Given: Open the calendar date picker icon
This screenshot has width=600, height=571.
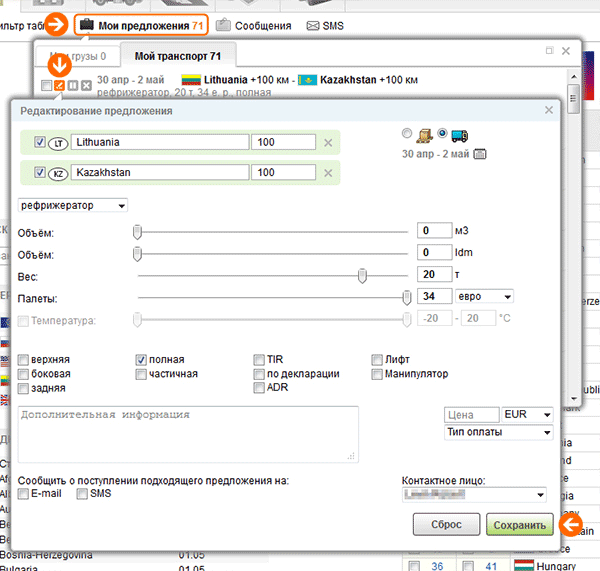Looking at the screenshot, I should 480,155.
